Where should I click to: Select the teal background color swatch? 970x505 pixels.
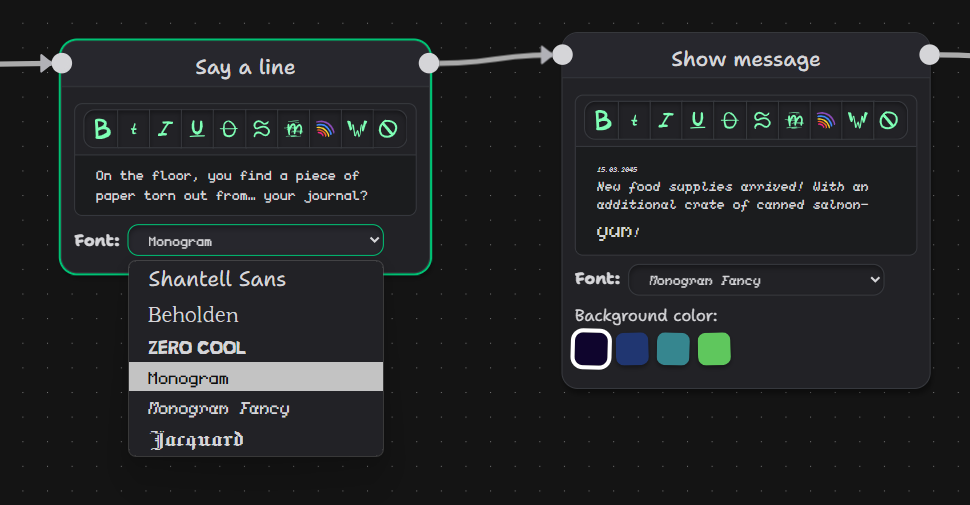(x=673, y=349)
